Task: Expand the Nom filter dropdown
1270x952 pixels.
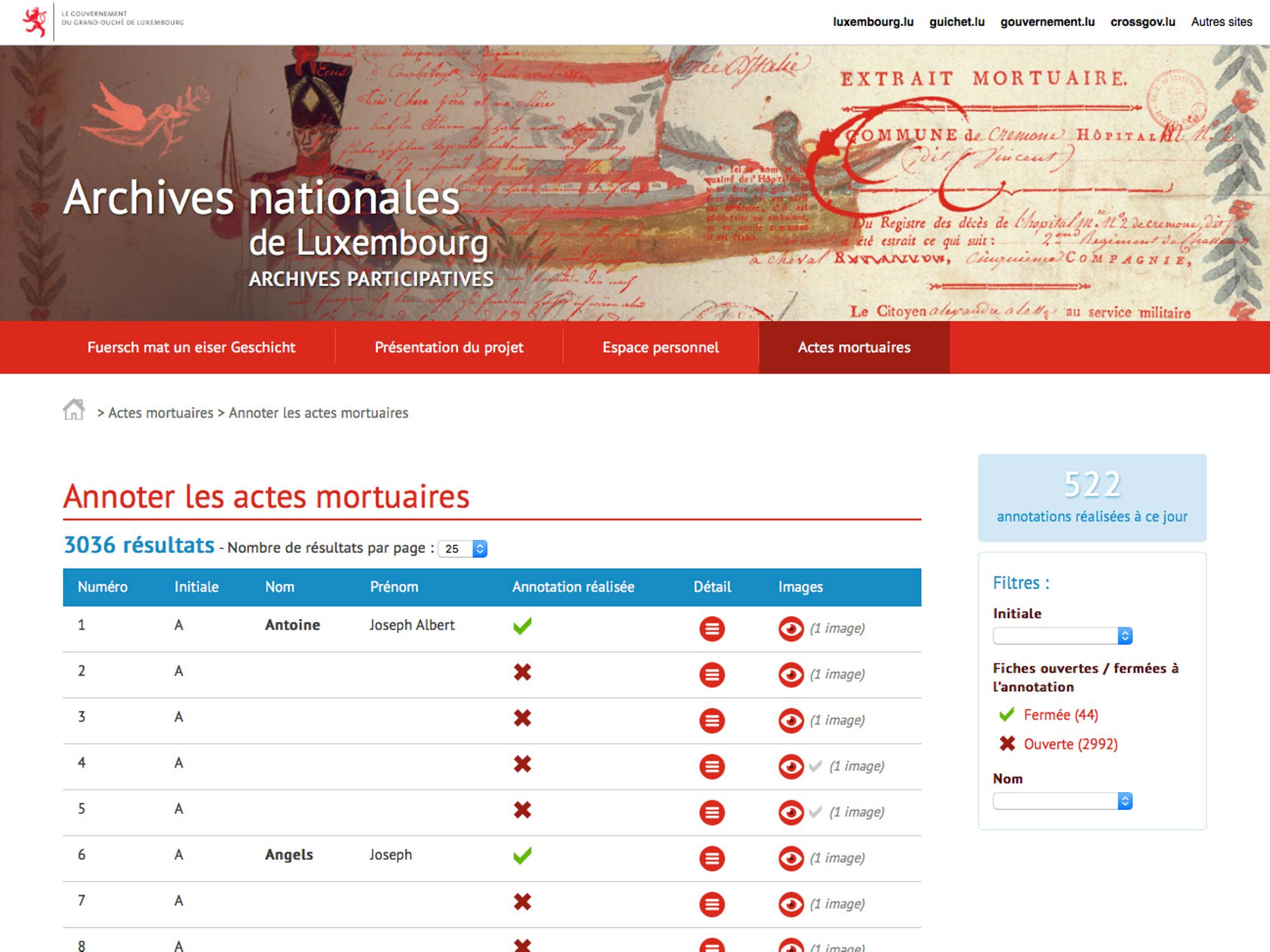Action: tap(1062, 802)
